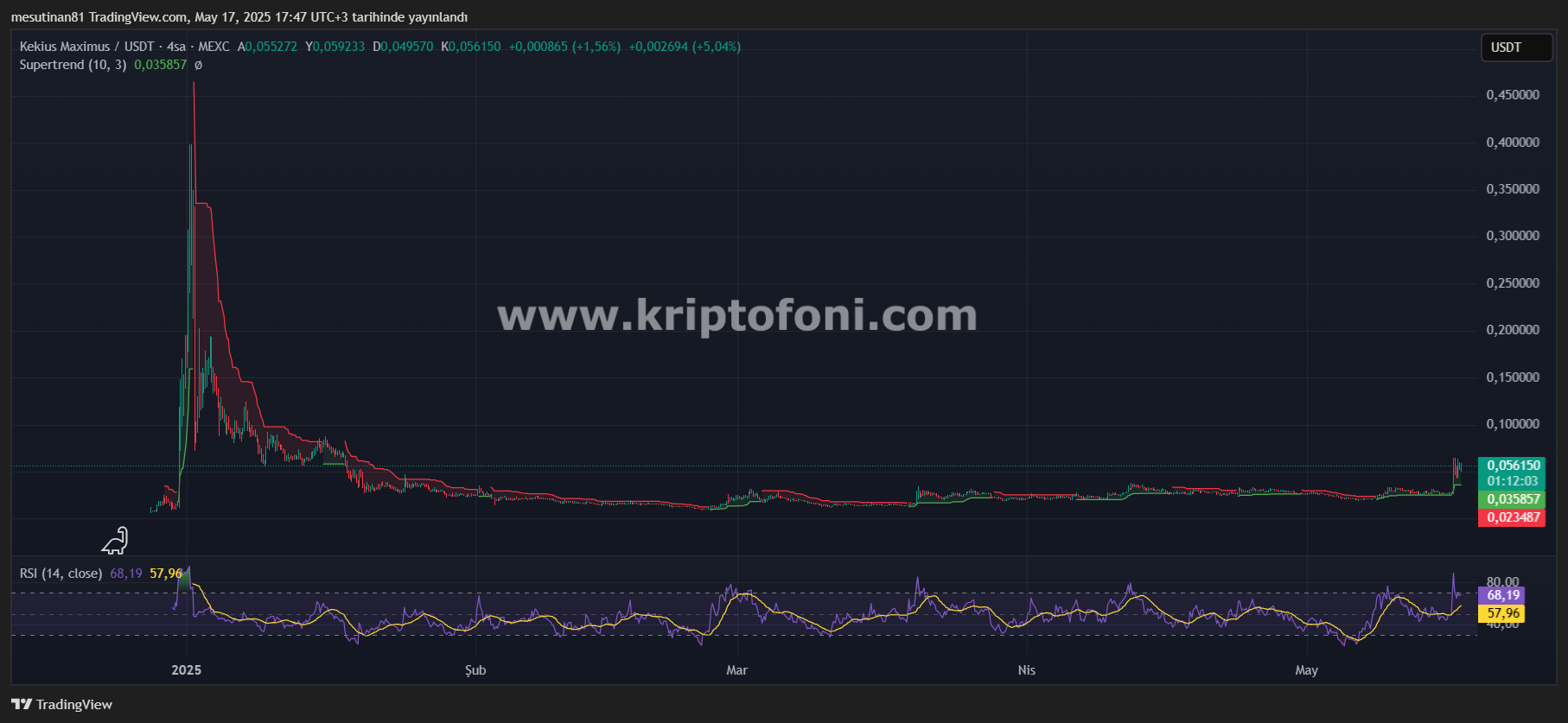Viewport: 1568px width, 723px height.
Task: Click the change value +0,000865 (+1,56%)
Action: click(x=564, y=47)
